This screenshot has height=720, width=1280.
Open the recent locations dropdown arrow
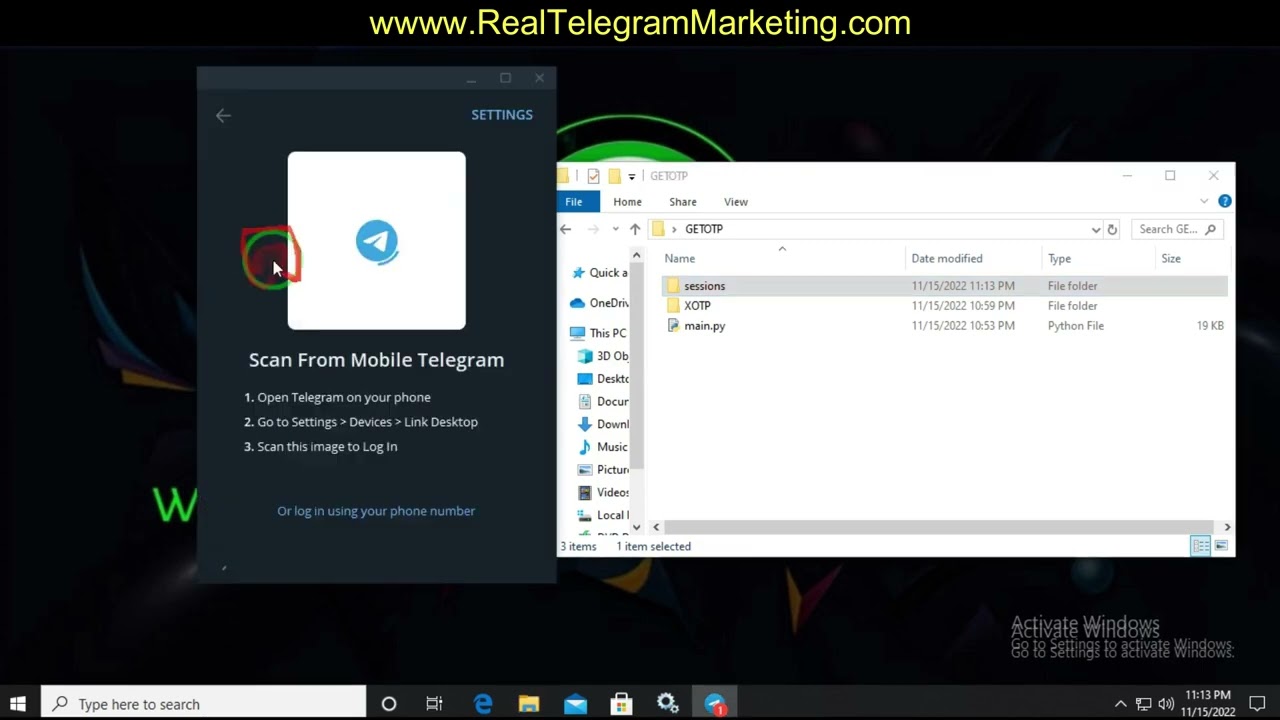pyautogui.click(x=615, y=229)
